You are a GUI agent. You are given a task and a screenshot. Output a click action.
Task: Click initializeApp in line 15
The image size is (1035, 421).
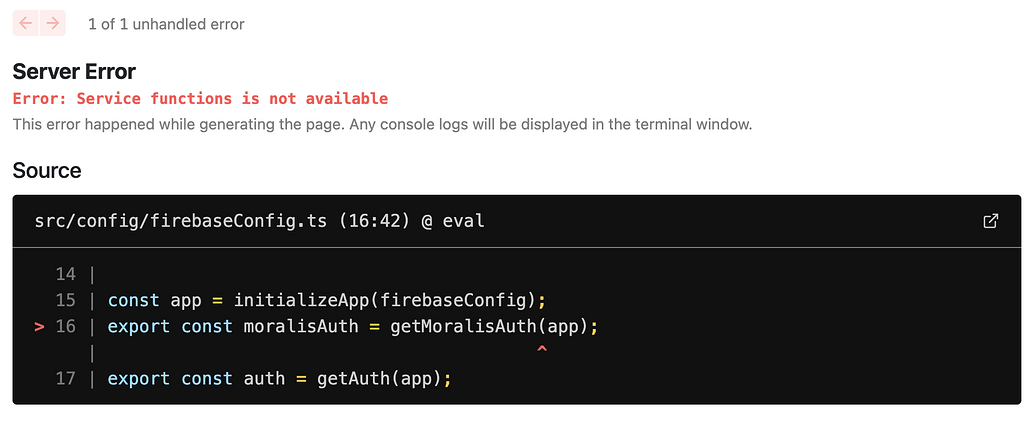coord(302,300)
